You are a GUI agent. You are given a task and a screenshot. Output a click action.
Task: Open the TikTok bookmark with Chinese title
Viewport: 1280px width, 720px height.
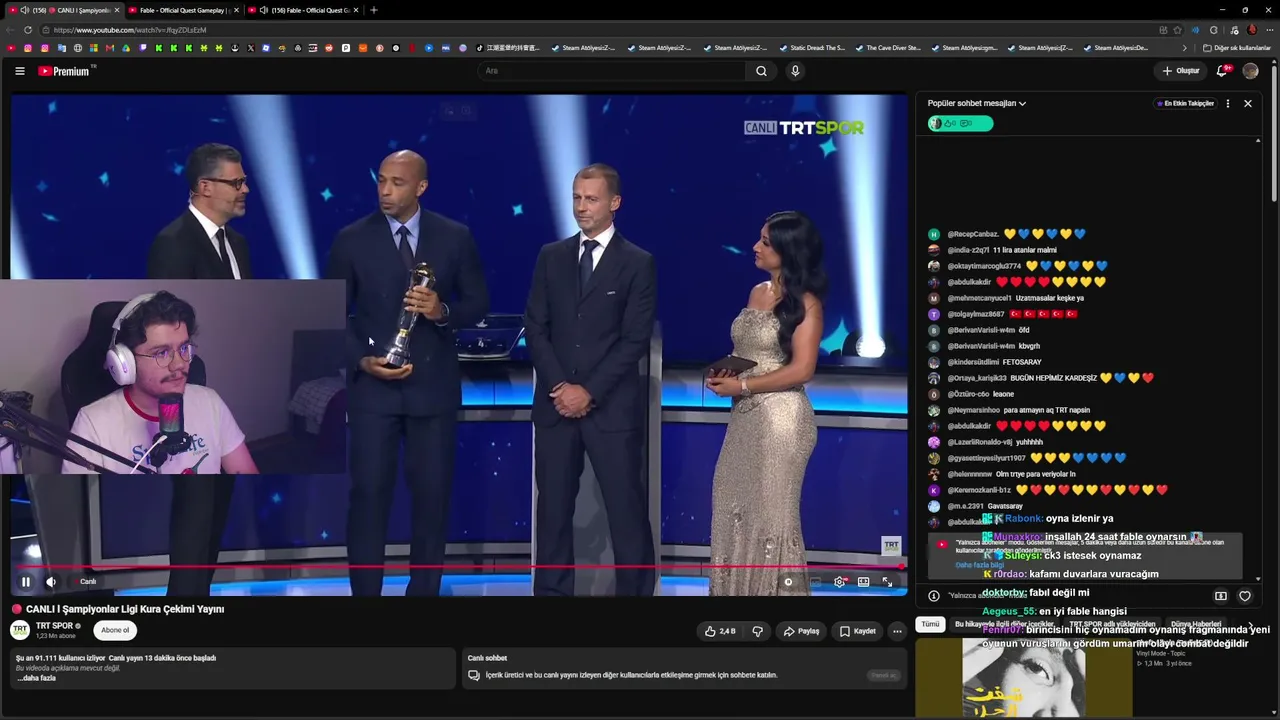tap(508, 48)
